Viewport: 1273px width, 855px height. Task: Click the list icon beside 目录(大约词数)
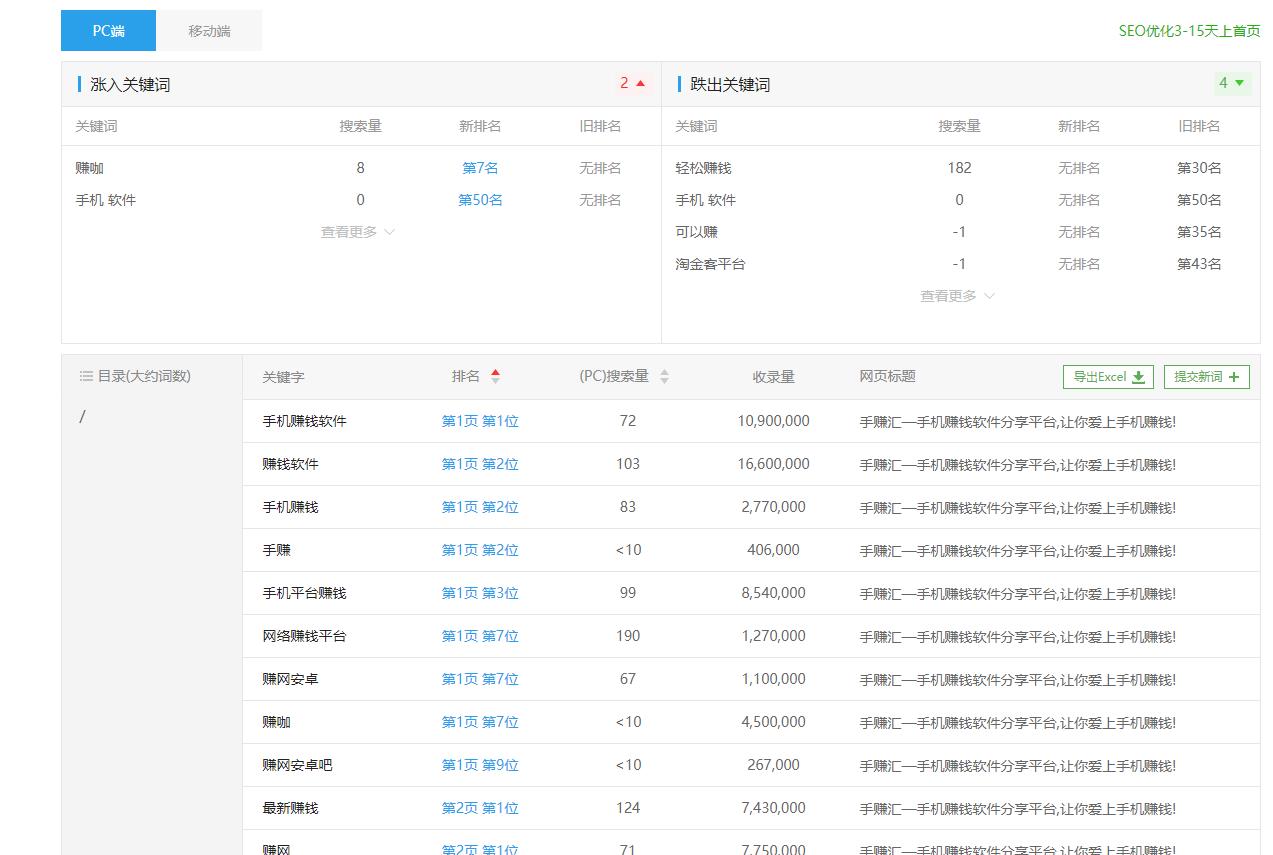pyautogui.click(x=84, y=376)
